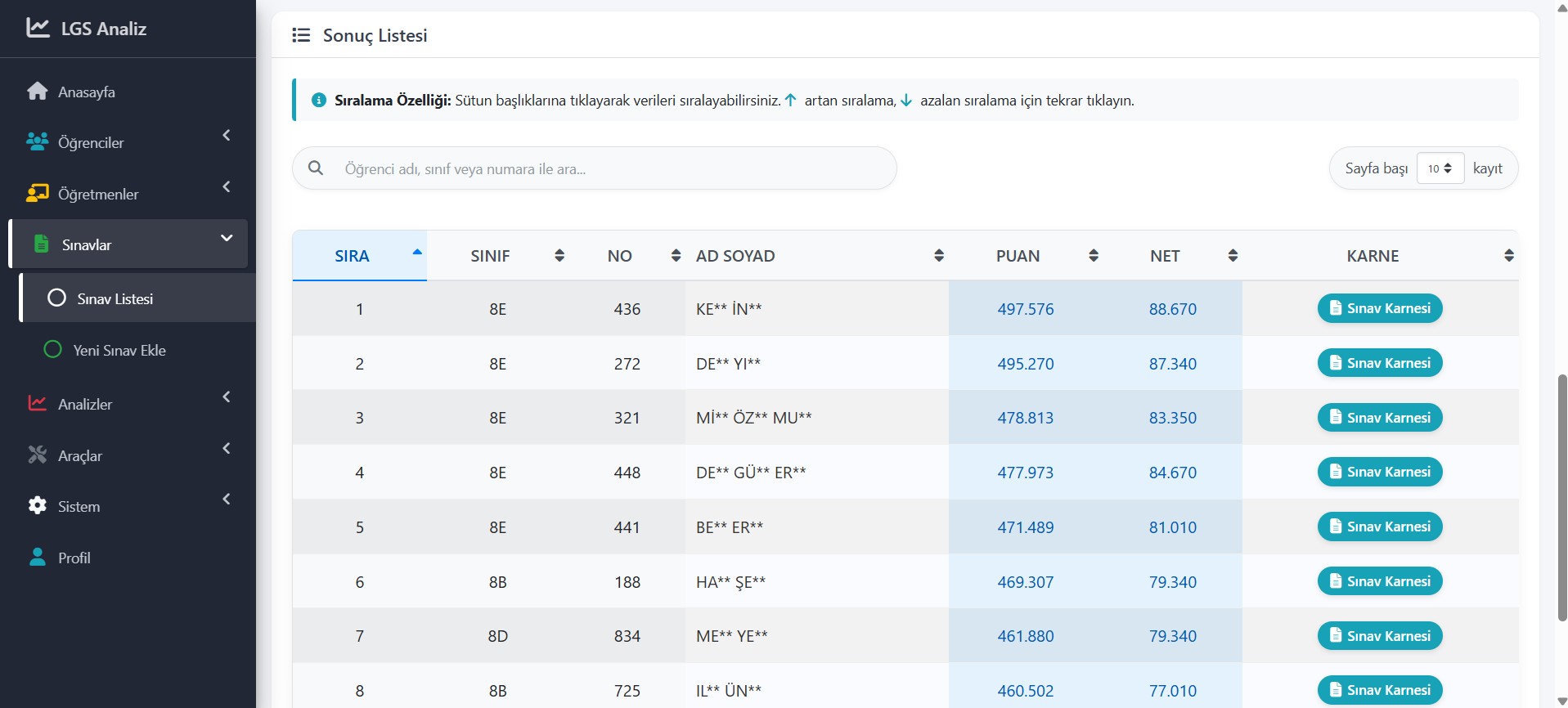Select the Sınav Listesi radio item

[x=56, y=298]
